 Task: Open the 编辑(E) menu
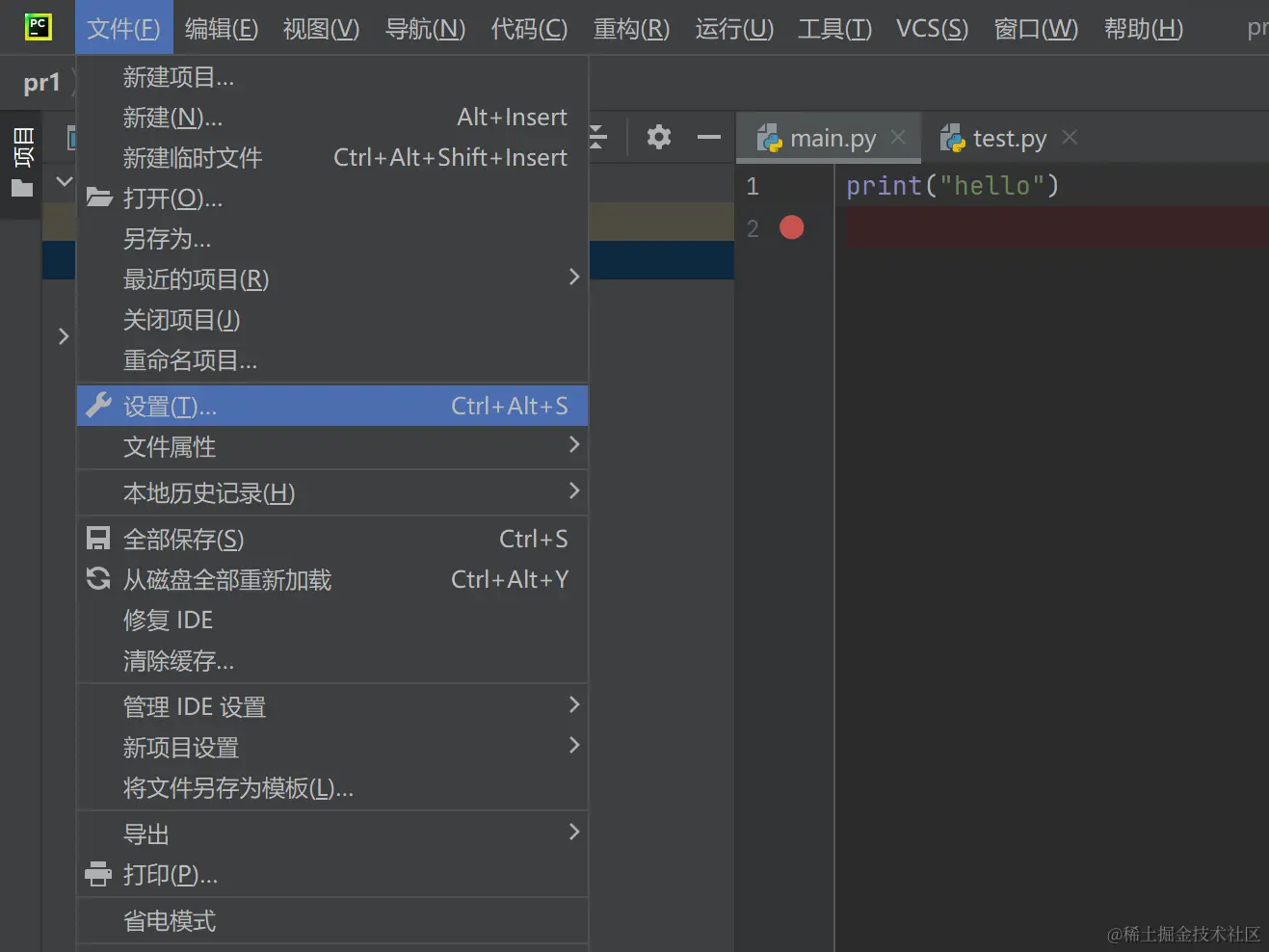click(222, 28)
